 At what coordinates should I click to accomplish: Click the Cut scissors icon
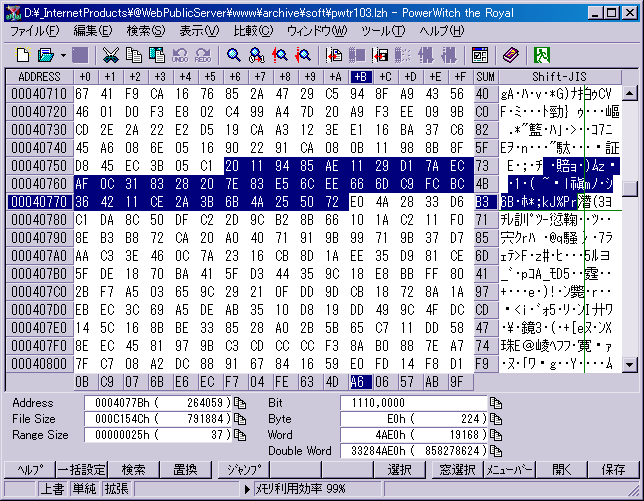[x=110, y=55]
